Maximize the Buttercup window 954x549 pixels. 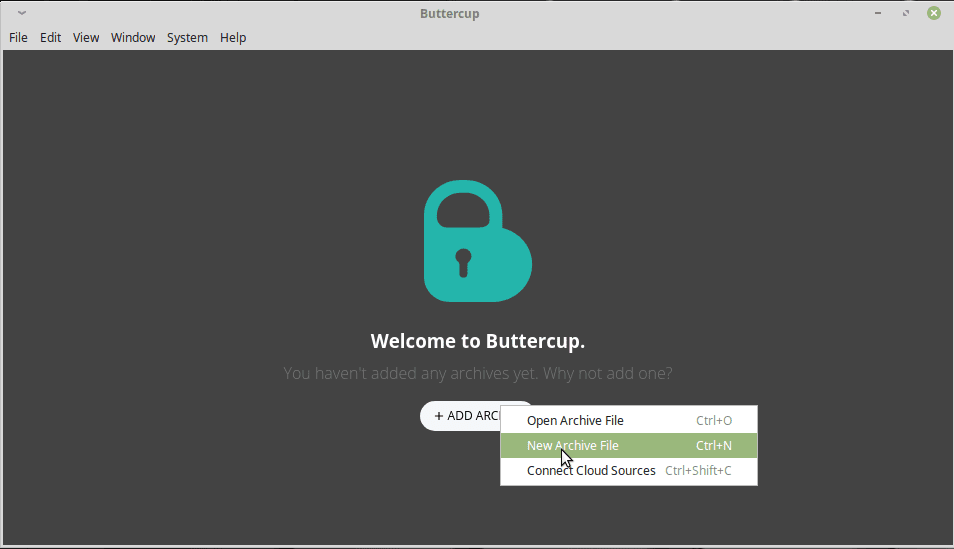tap(906, 13)
